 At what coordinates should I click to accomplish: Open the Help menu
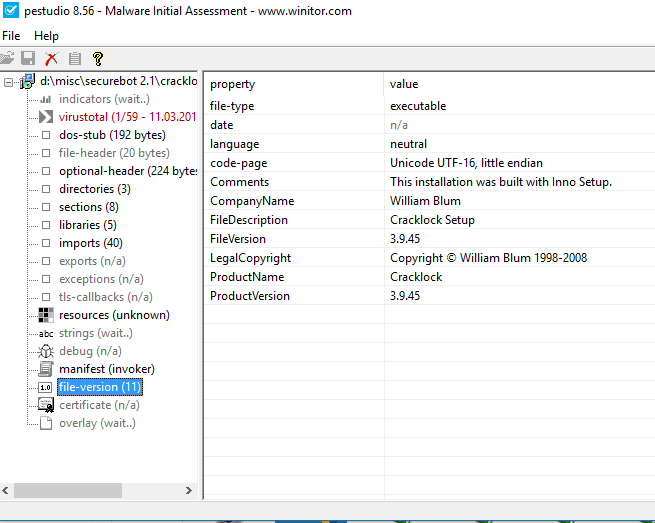(x=46, y=36)
